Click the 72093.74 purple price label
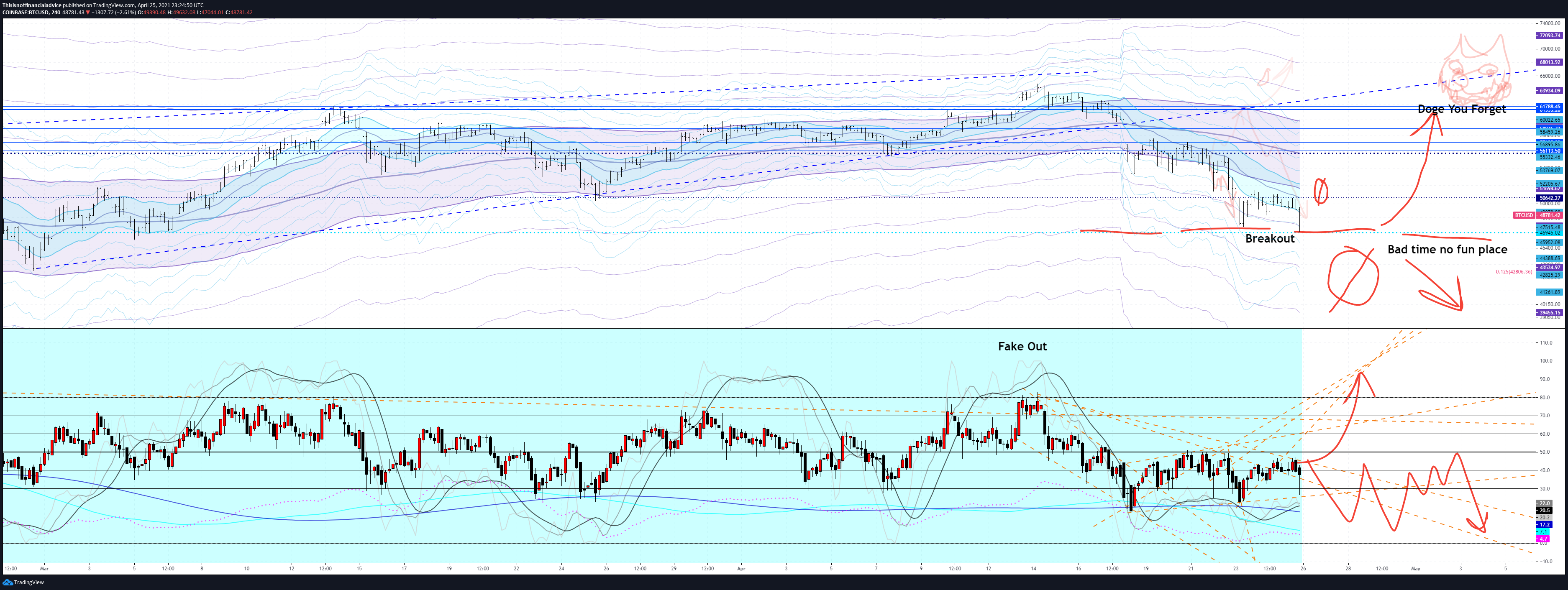Screen dimensions: 1568x590 (x=1550, y=35)
